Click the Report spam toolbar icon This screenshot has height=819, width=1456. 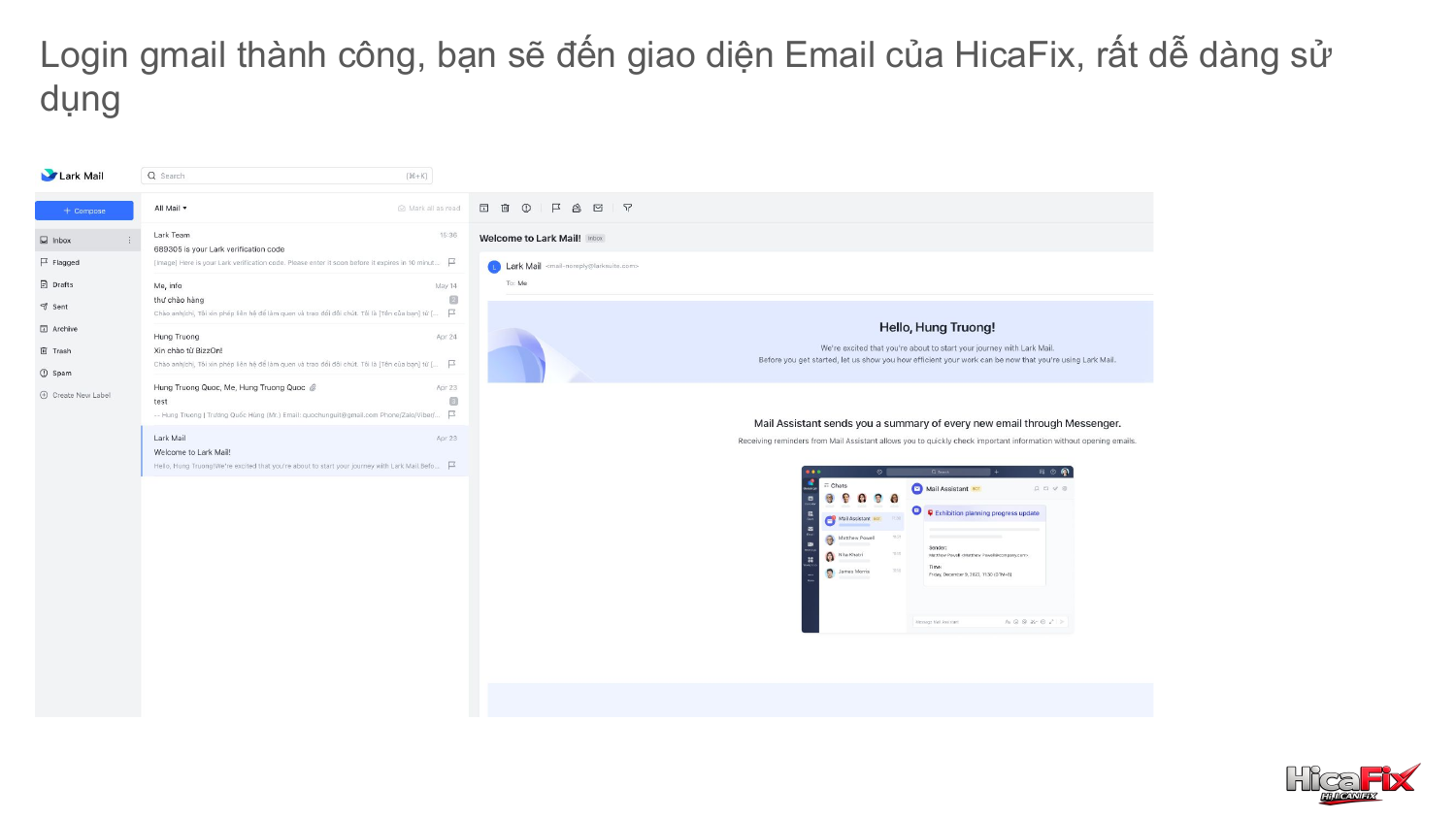coord(526,208)
